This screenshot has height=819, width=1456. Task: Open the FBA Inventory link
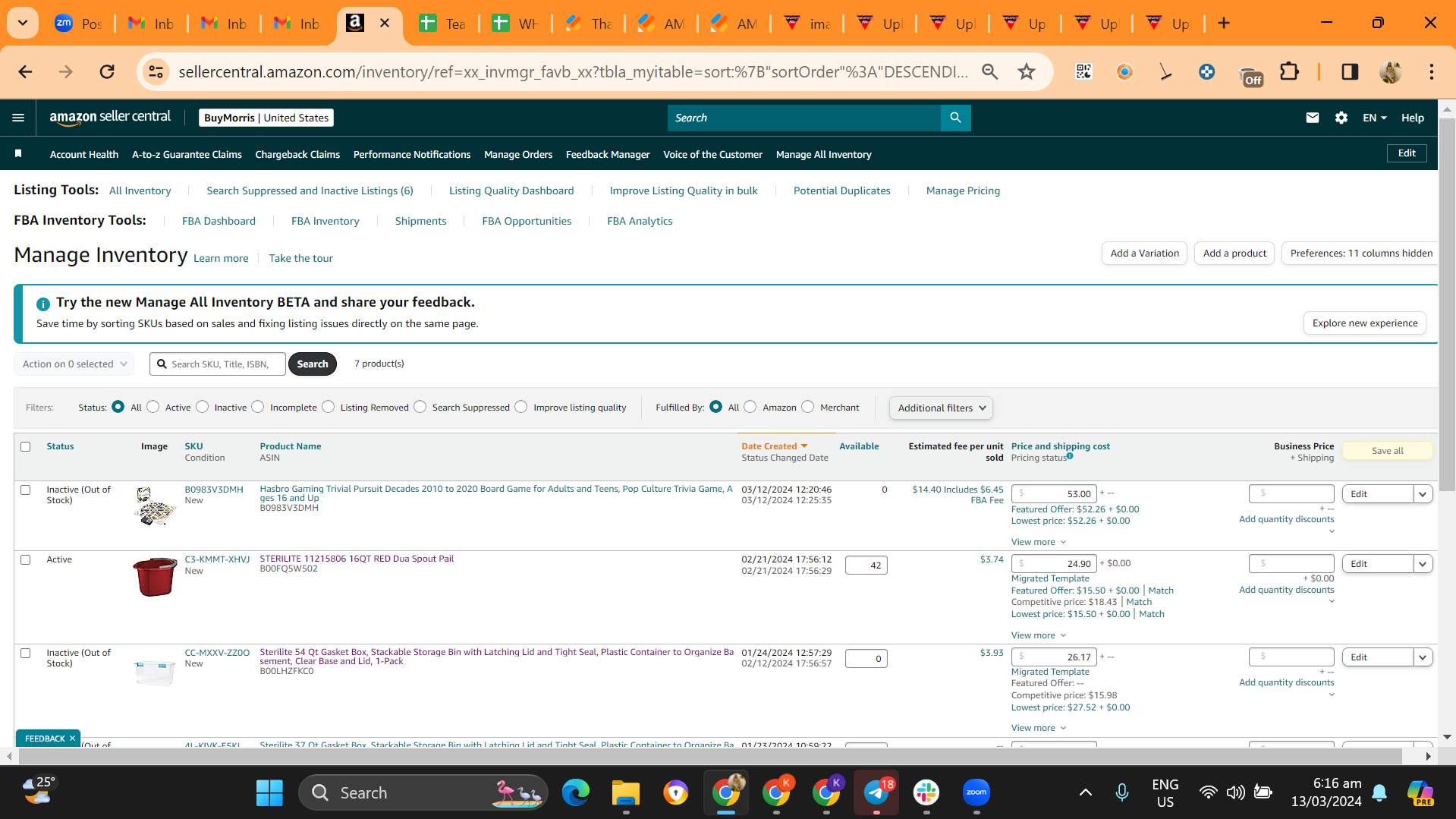(x=325, y=221)
